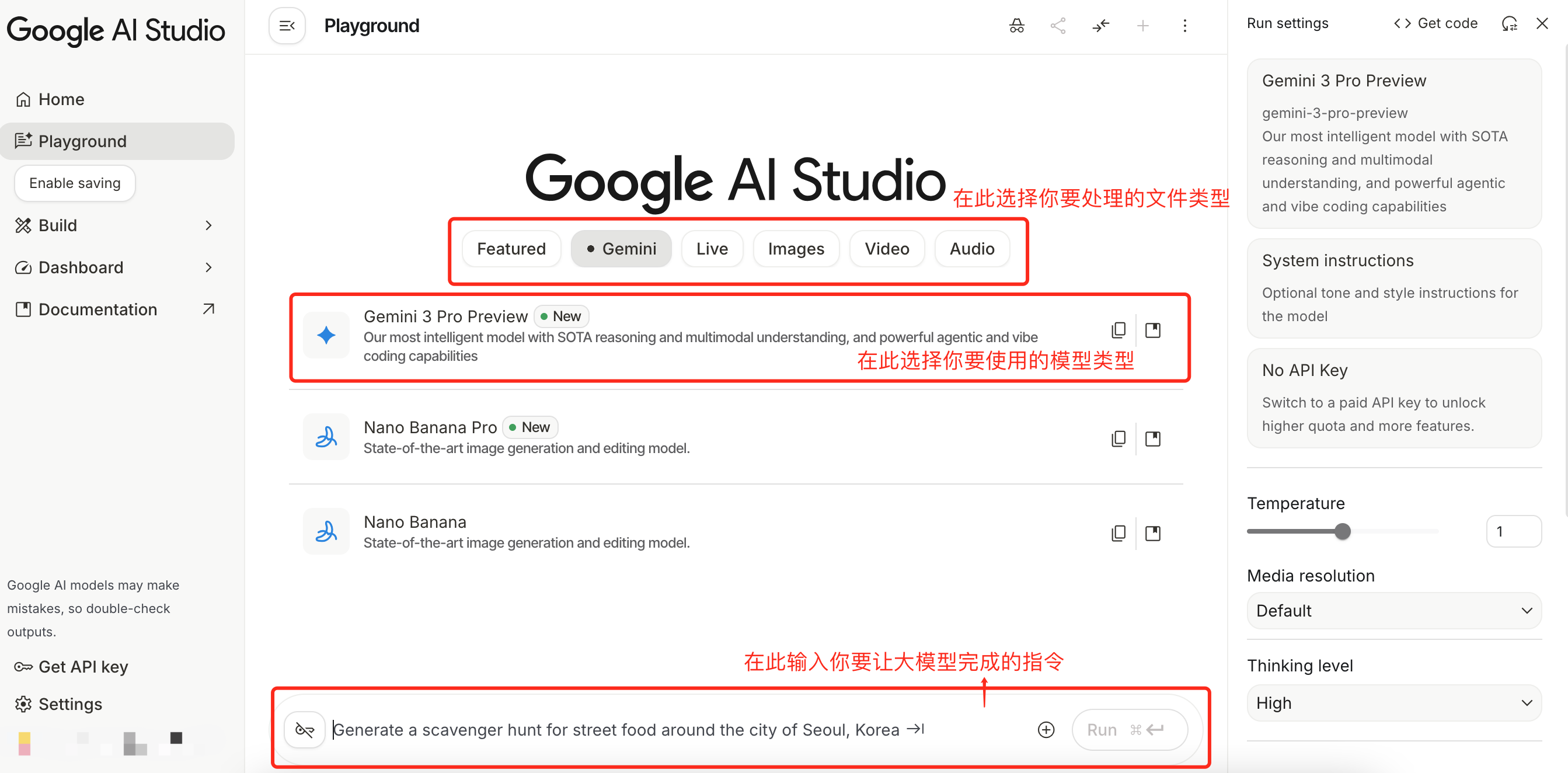Click the Documentation book icon

(23, 309)
